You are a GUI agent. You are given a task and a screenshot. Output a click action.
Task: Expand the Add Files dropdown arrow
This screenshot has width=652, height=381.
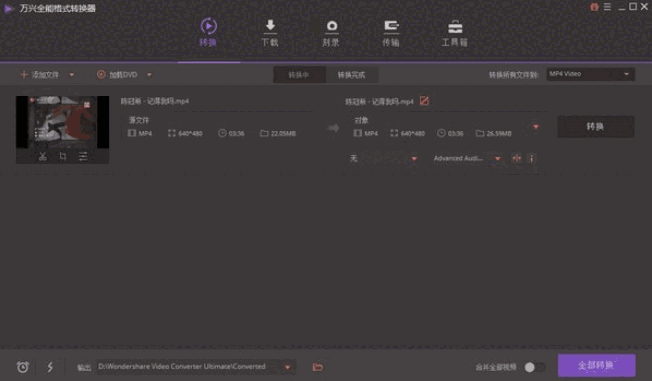72,75
